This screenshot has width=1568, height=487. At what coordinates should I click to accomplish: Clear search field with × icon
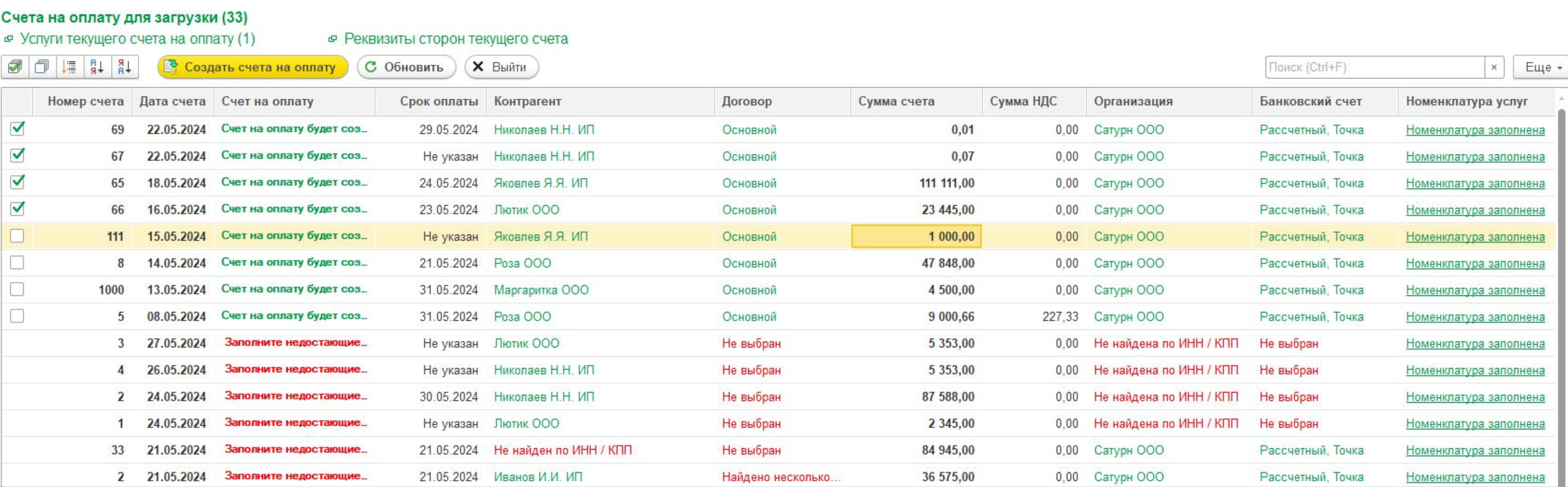tap(1493, 67)
